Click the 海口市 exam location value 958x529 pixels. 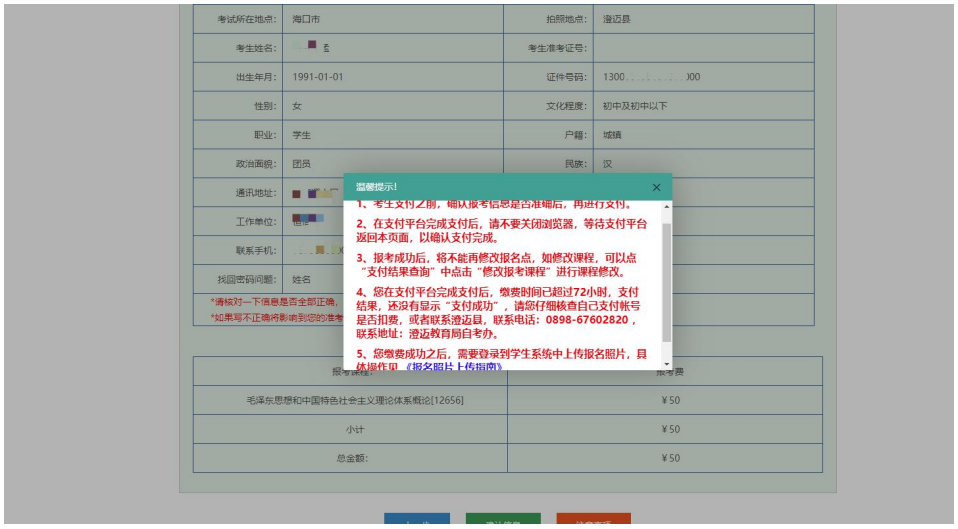coord(307,19)
